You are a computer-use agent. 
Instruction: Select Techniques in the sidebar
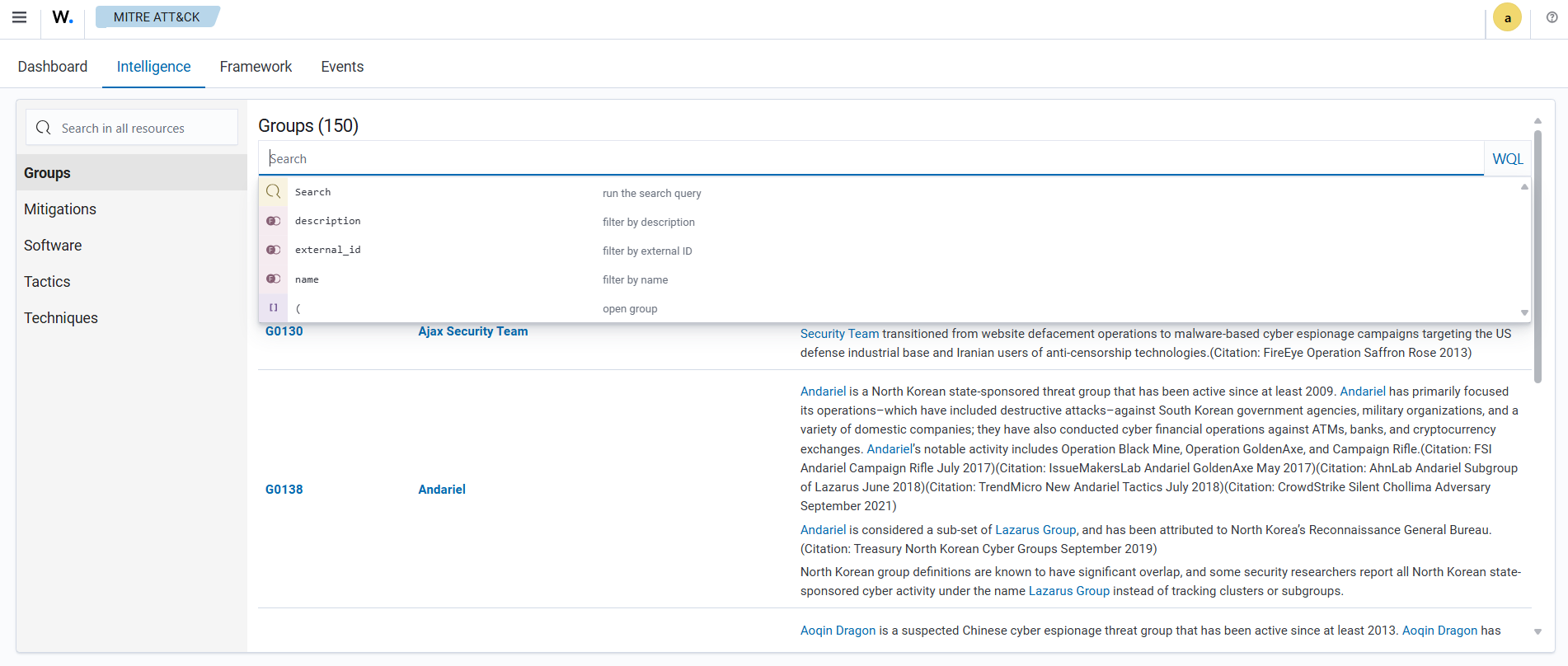point(61,318)
